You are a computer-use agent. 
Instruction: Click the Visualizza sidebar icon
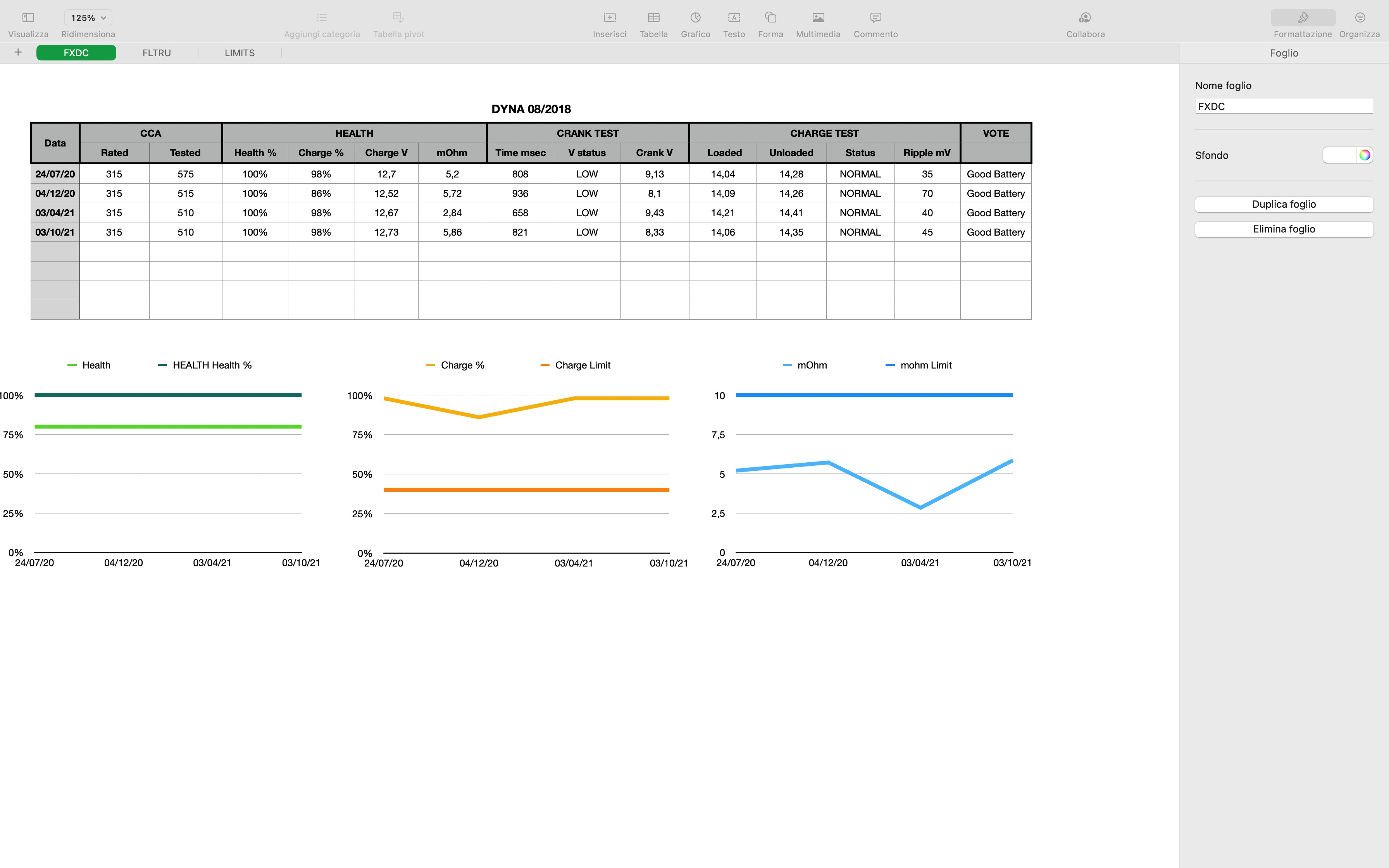28,18
